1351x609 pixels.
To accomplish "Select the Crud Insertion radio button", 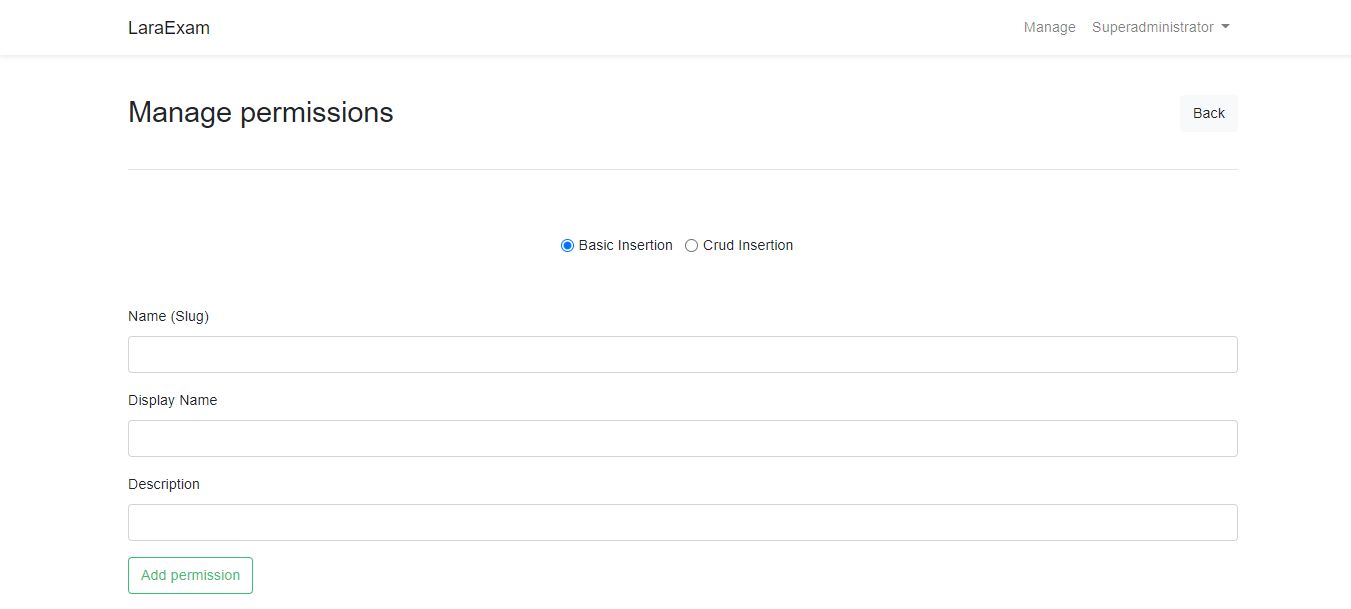I will click(691, 246).
